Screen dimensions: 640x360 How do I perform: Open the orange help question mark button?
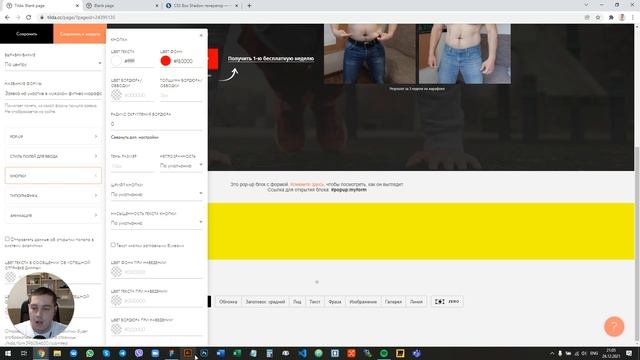pos(614,326)
